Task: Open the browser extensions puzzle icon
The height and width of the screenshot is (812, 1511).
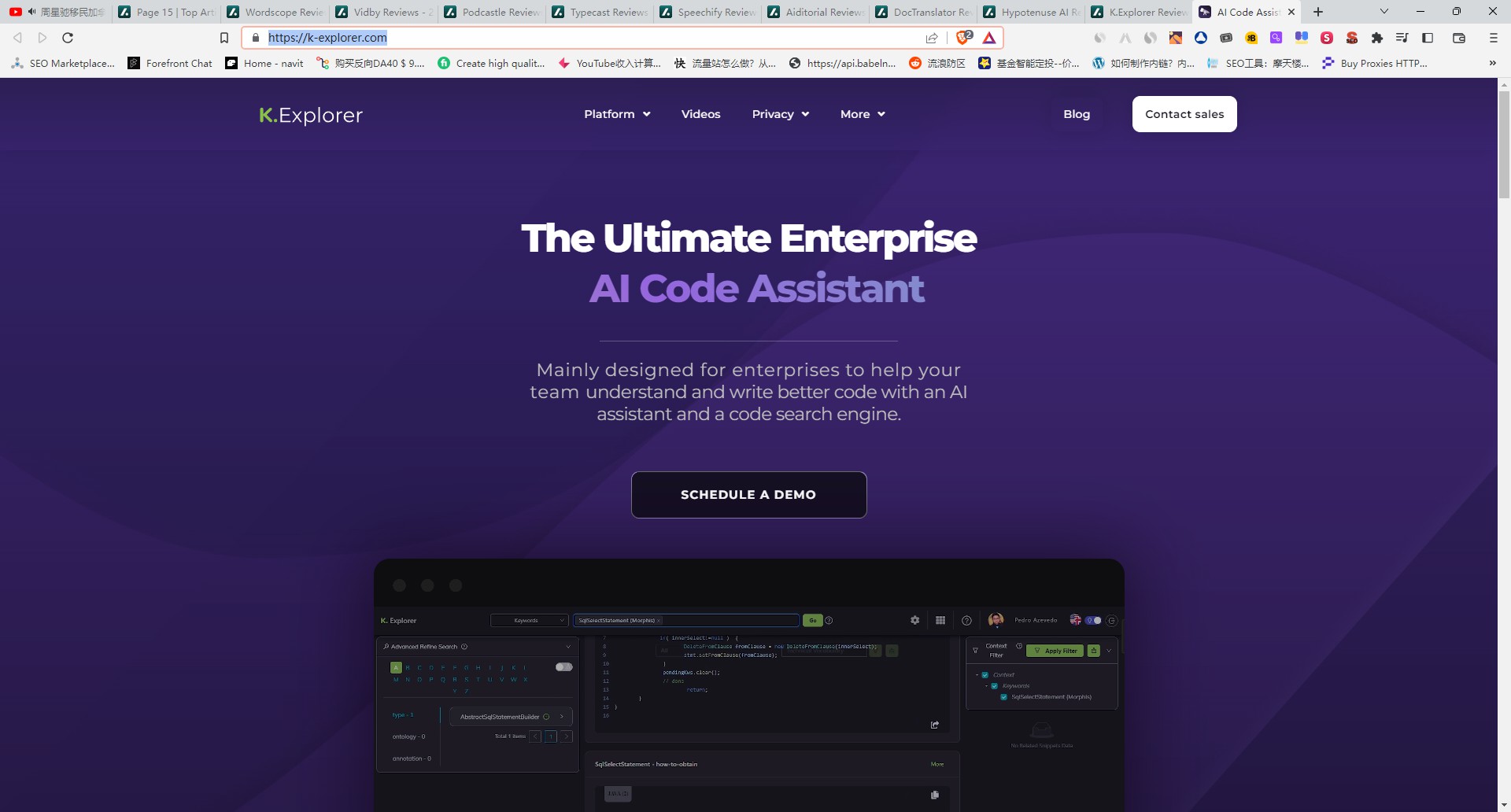Action: point(1376,38)
